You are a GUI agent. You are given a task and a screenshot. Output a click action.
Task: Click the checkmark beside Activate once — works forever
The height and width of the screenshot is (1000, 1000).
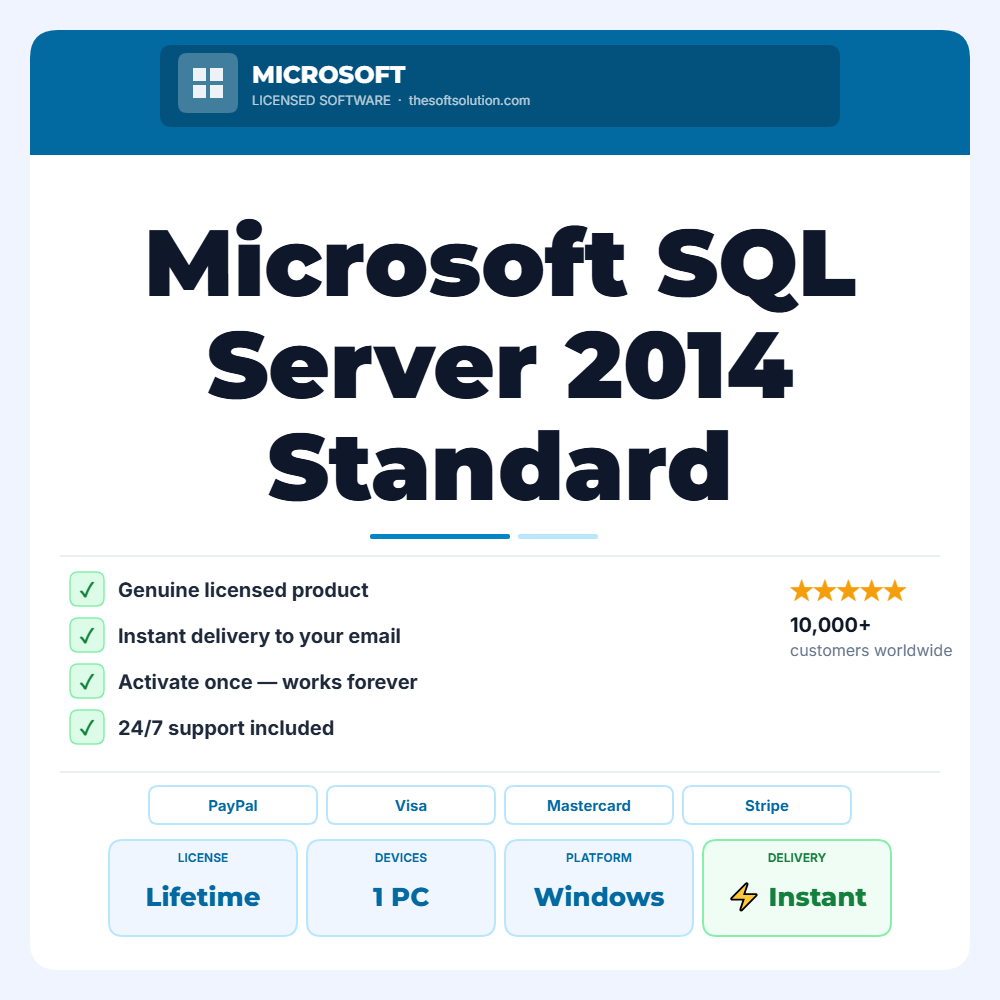point(87,681)
